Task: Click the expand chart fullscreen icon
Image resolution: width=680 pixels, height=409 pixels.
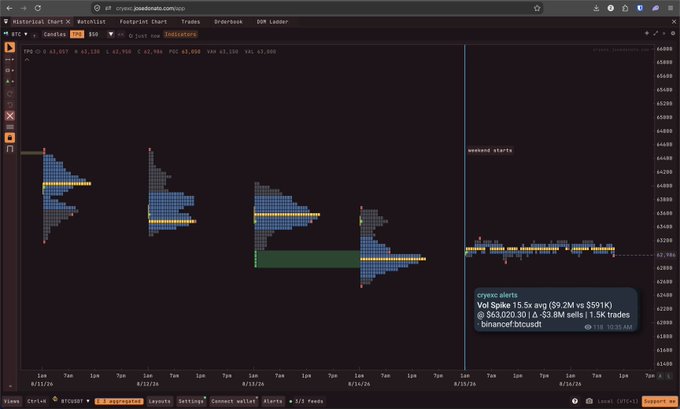Action: click(655, 33)
